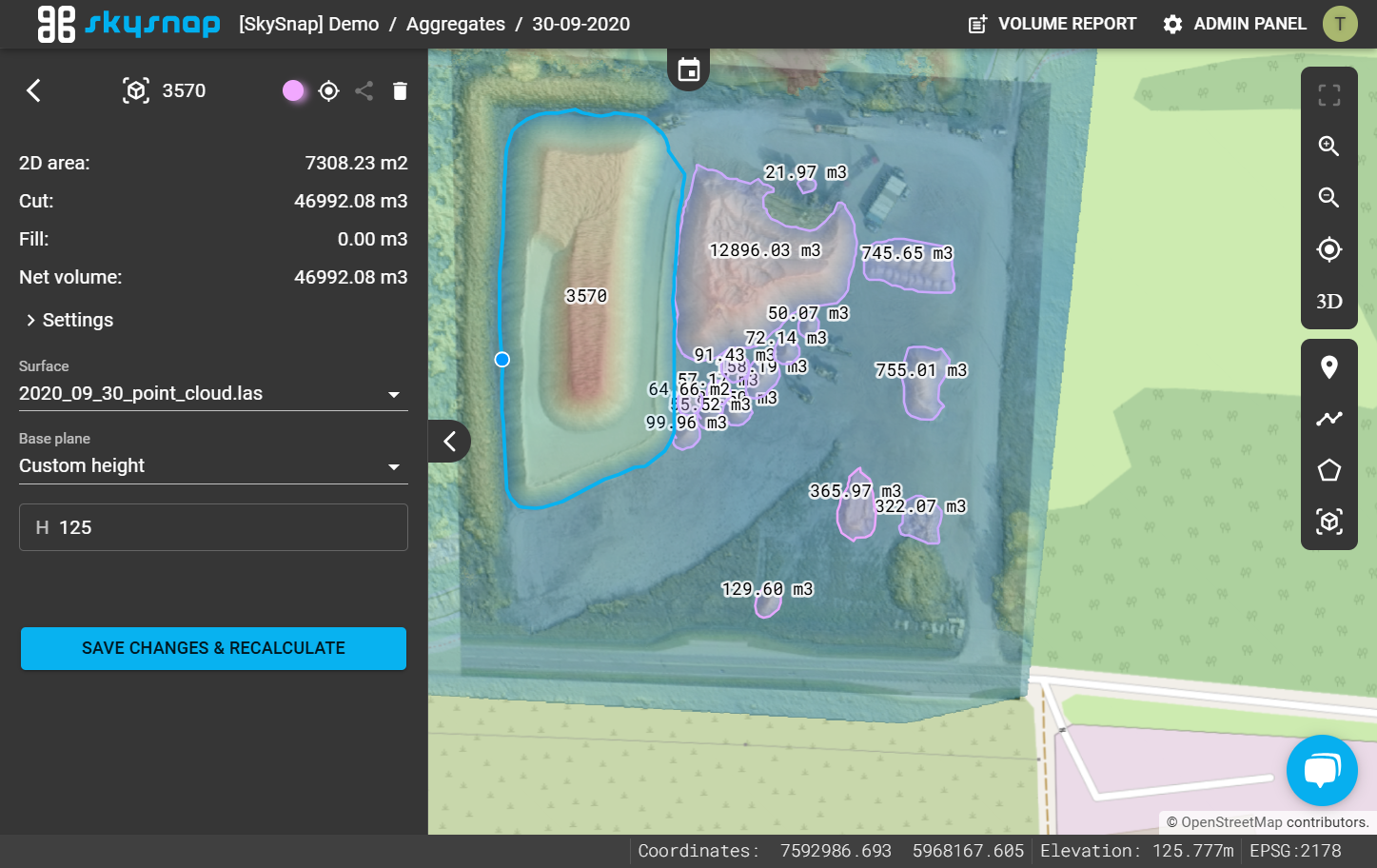
Task: Click the H height input field
Action: pyautogui.click(x=213, y=527)
